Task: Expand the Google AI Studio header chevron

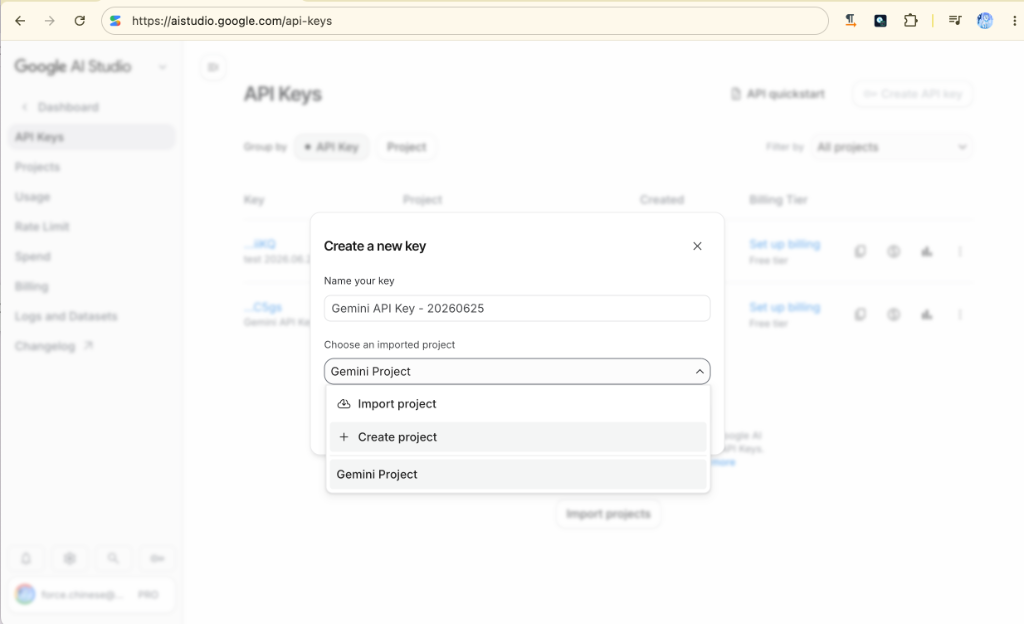Action: 162,67
